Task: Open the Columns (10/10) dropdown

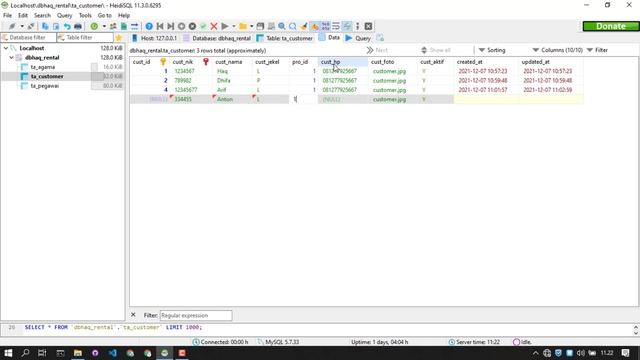Action: (x=558, y=50)
